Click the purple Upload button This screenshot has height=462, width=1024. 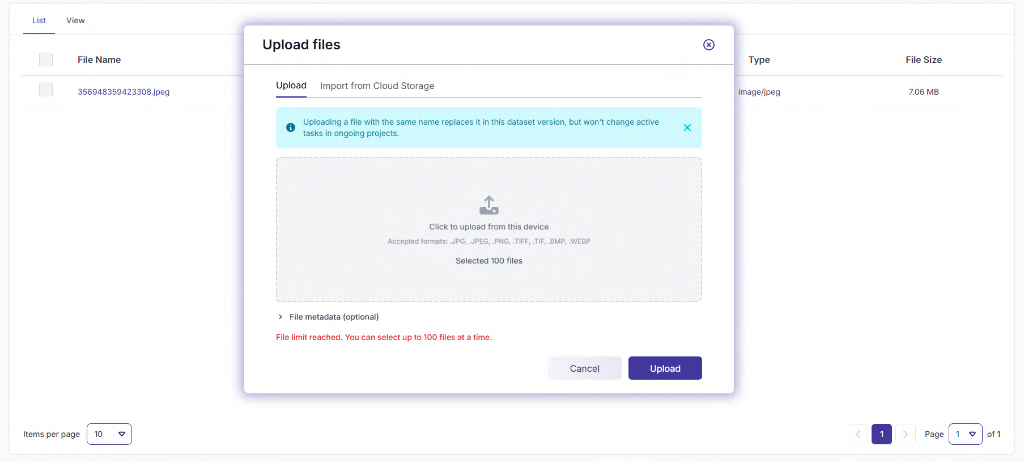pos(665,369)
